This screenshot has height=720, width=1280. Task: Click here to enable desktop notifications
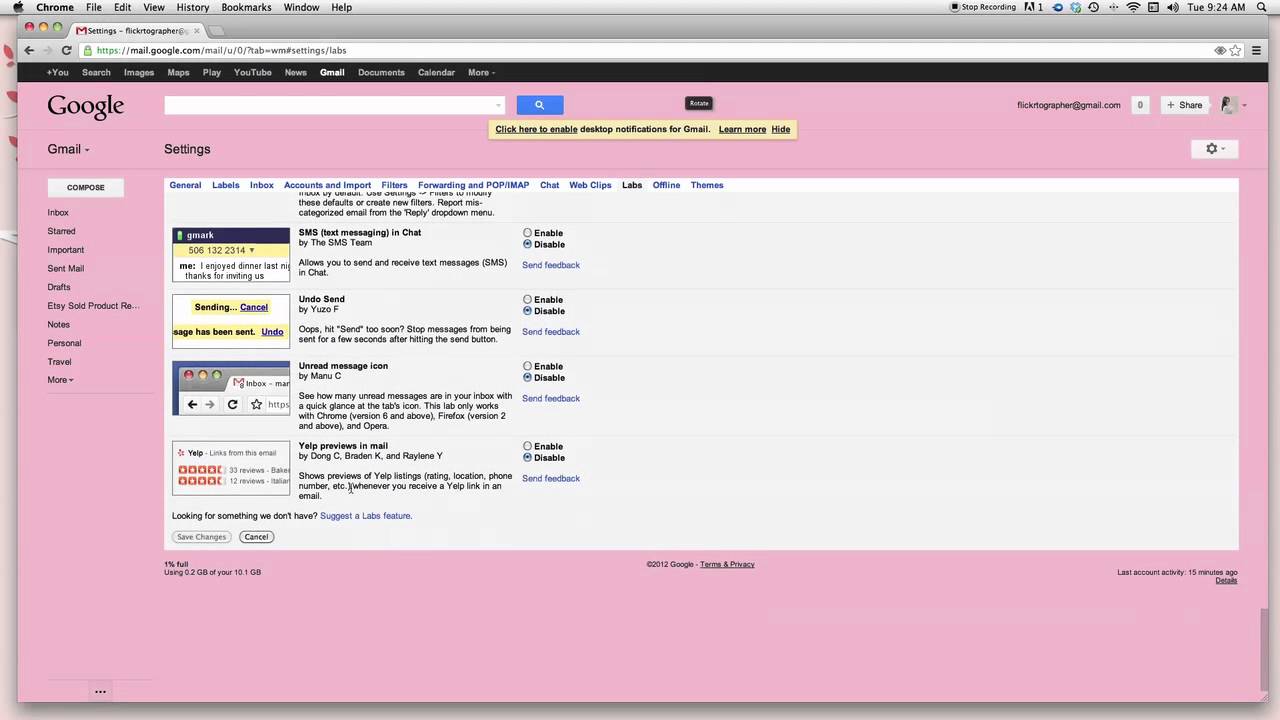click(536, 129)
